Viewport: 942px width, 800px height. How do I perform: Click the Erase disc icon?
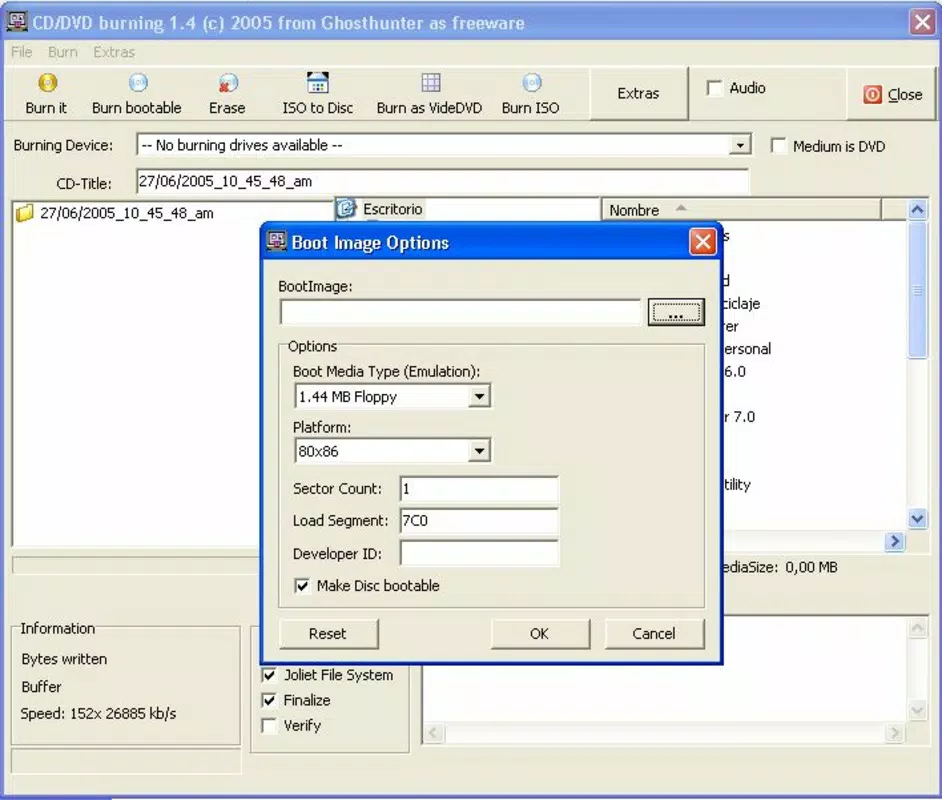(x=228, y=82)
